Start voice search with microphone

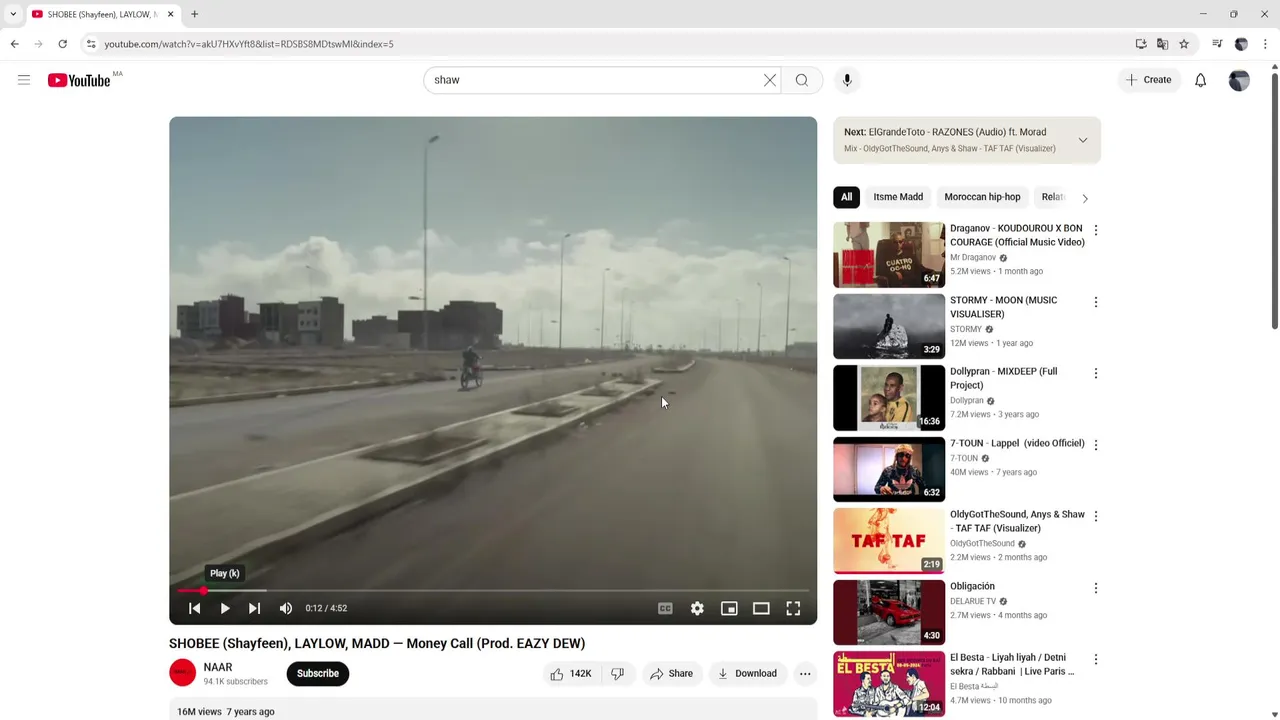click(x=847, y=80)
